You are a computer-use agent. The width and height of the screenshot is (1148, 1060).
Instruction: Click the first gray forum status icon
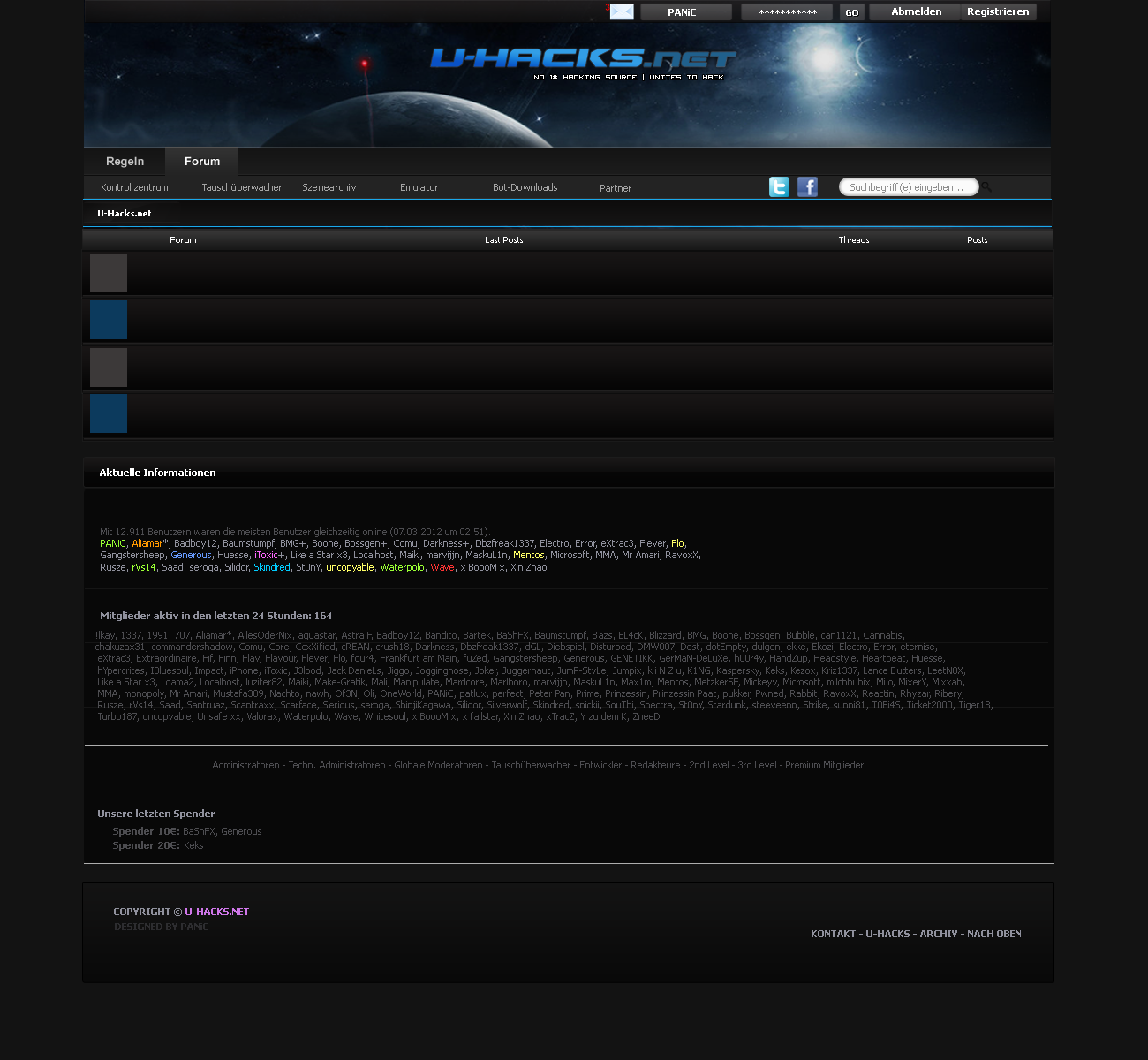tap(109, 273)
